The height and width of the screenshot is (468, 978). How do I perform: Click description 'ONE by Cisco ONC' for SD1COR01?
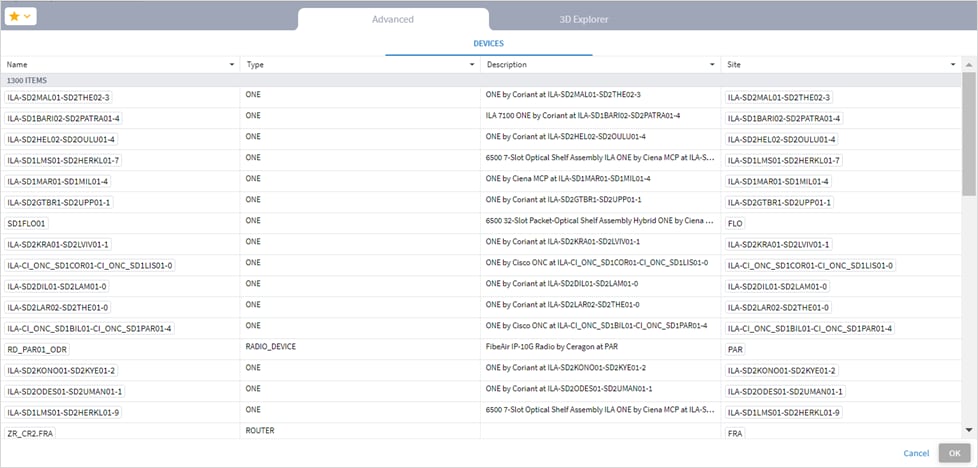(596, 263)
